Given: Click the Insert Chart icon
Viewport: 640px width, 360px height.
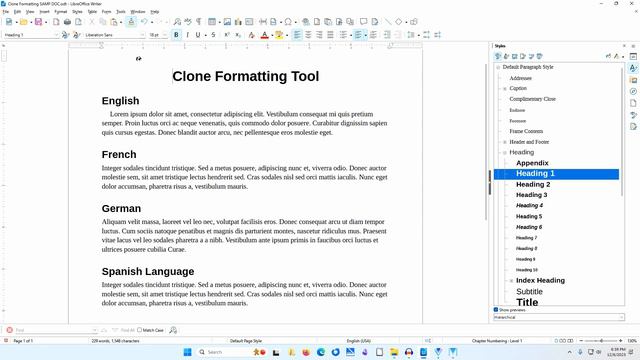Looking at the screenshot, I should (x=238, y=22).
